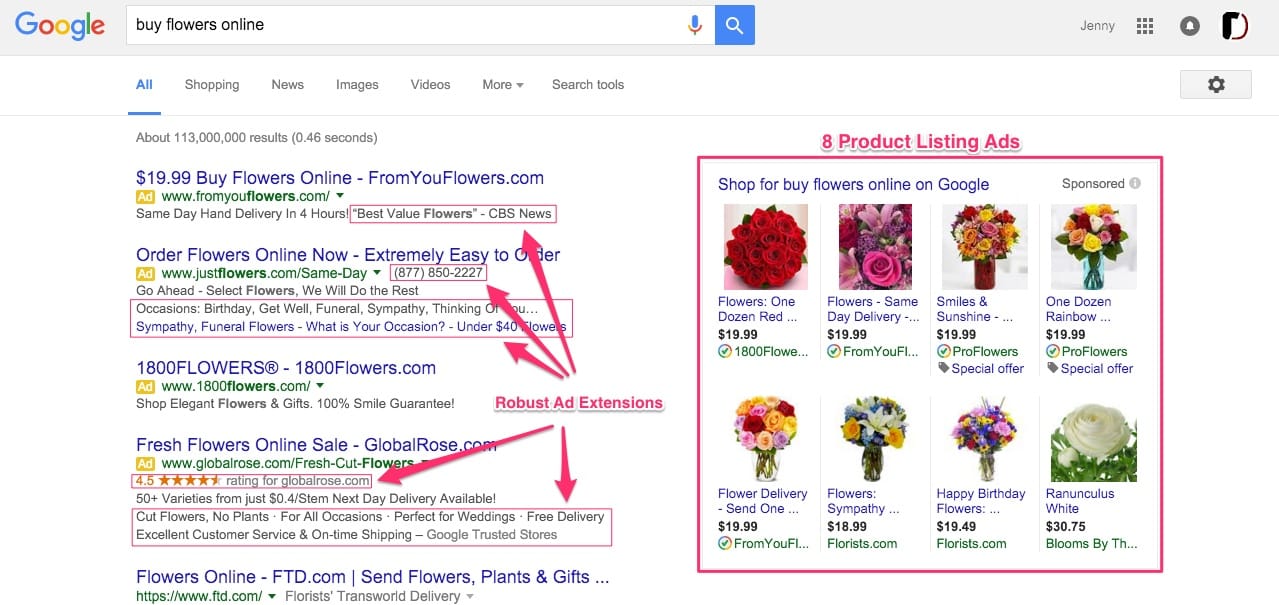The width and height of the screenshot is (1279, 605).
Task: Click the red roses product thumbnail
Action: tap(765, 246)
